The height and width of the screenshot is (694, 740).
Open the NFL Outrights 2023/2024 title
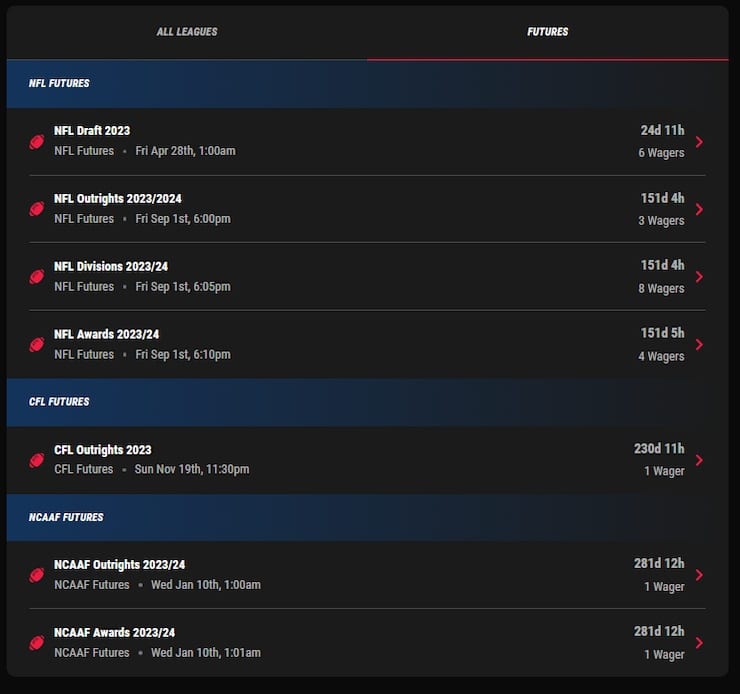click(x=118, y=199)
